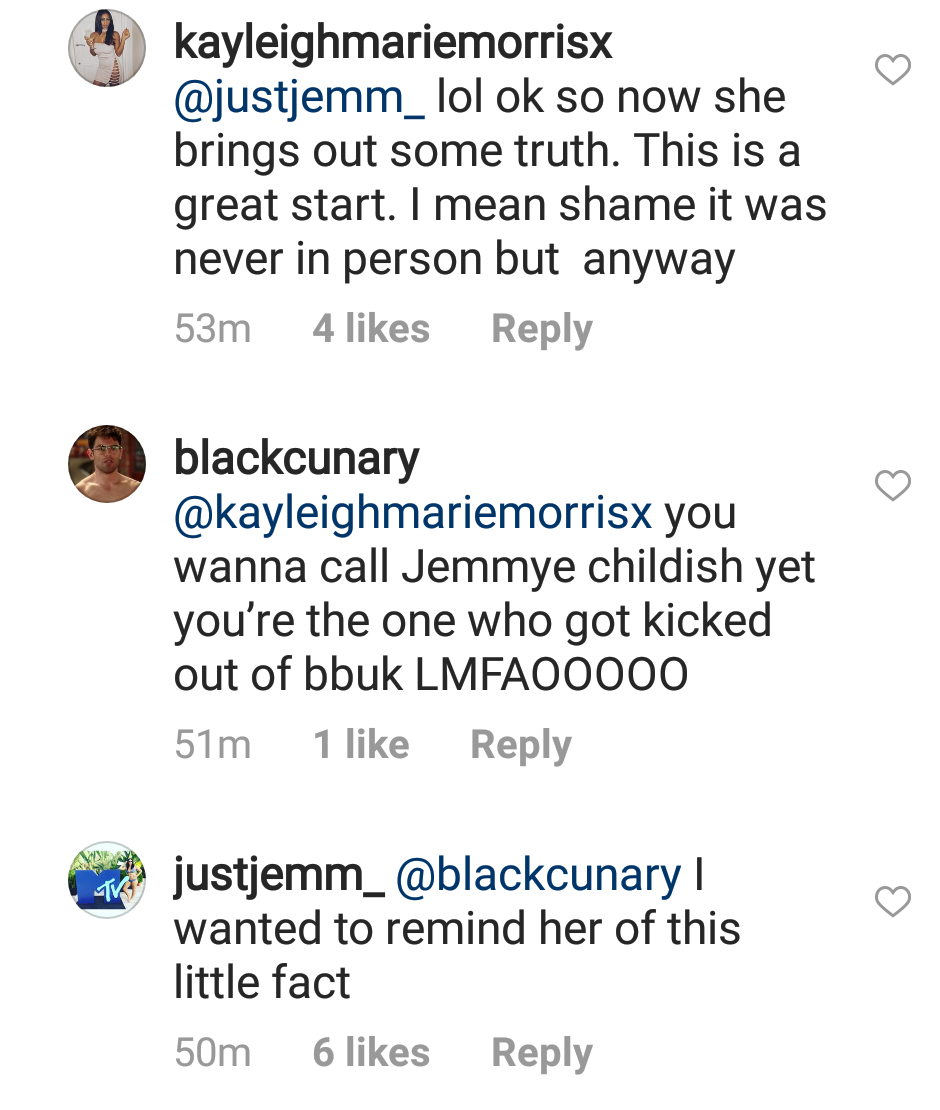View the 4 likes on the first comment
940x1110 pixels.
point(371,329)
